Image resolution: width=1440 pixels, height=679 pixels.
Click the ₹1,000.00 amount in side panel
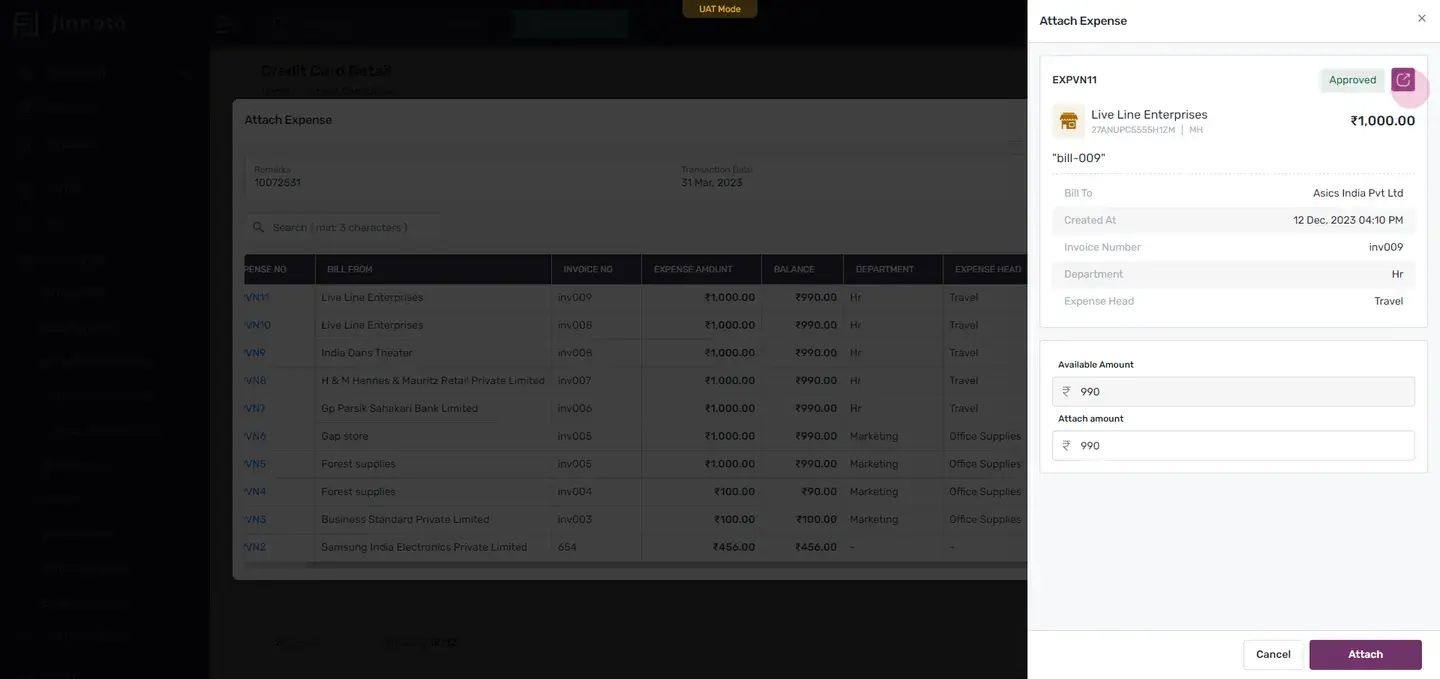point(1382,121)
